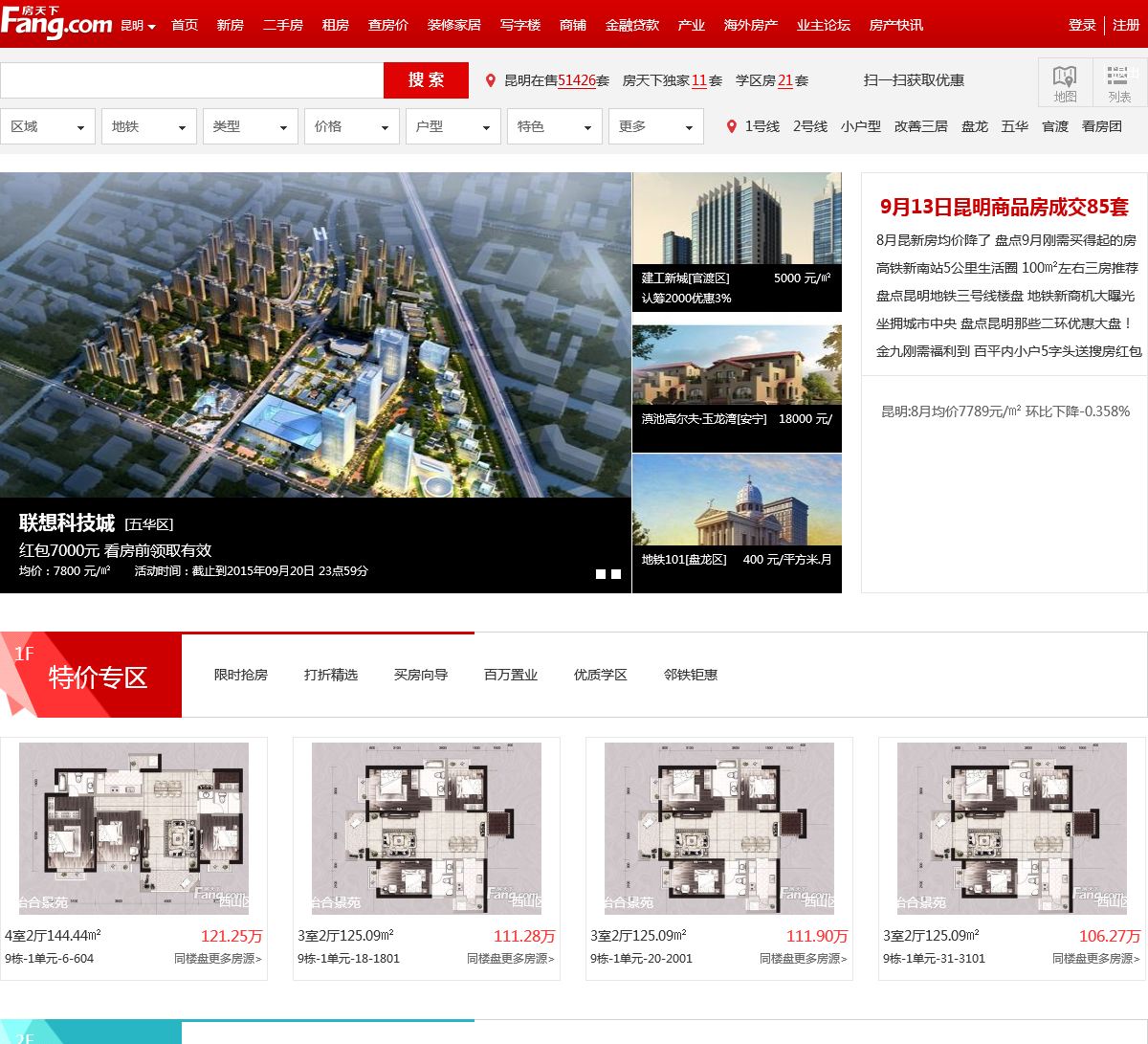Expand 类型 filter dropdown
The width and height of the screenshot is (1148, 1044).
click(x=251, y=126)
